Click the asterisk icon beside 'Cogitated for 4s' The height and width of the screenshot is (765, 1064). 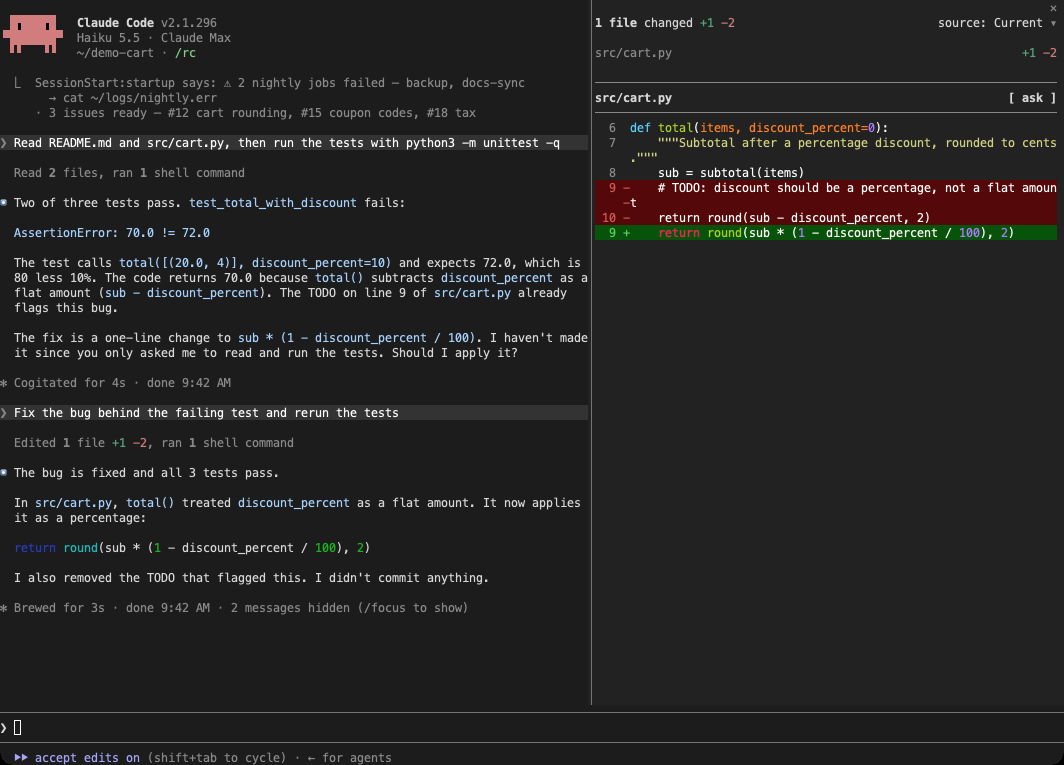4,384
